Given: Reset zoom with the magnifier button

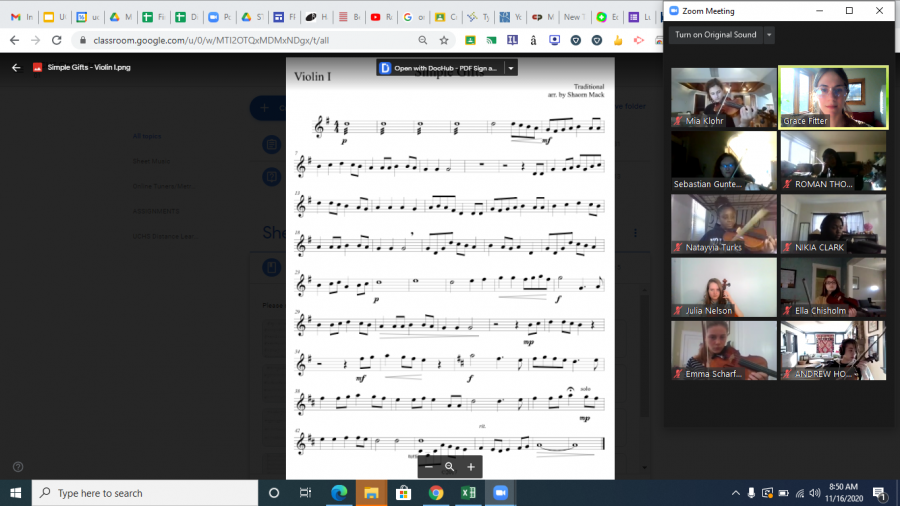Looking at the screenshot, I should [449, 467].
